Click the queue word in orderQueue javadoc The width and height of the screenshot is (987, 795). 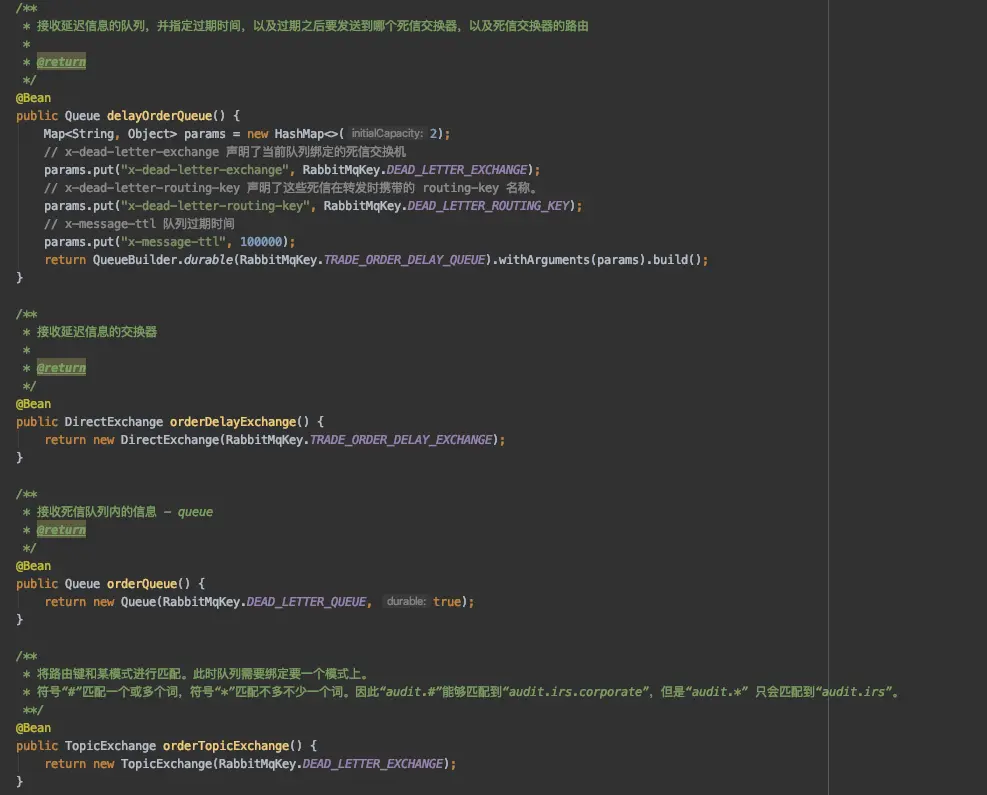tap(195, 512)
